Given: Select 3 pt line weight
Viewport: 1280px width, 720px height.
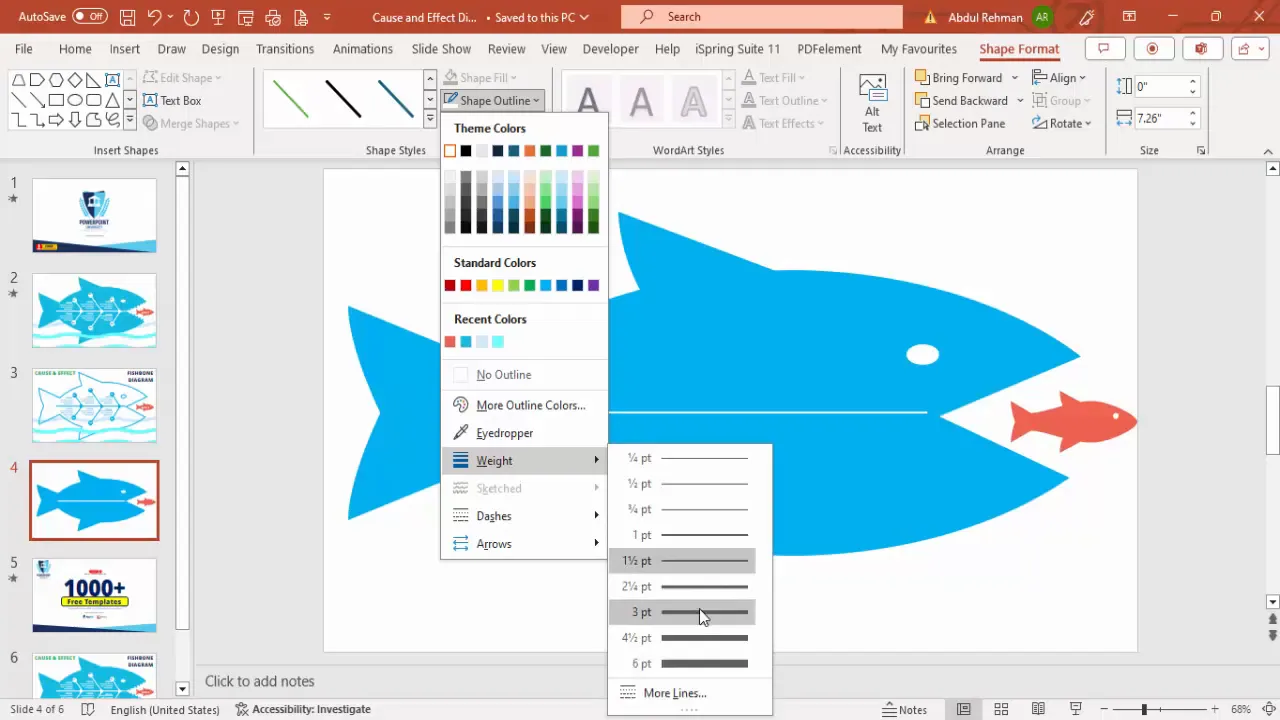Looking at the screenshot, I should click(682, 612).
